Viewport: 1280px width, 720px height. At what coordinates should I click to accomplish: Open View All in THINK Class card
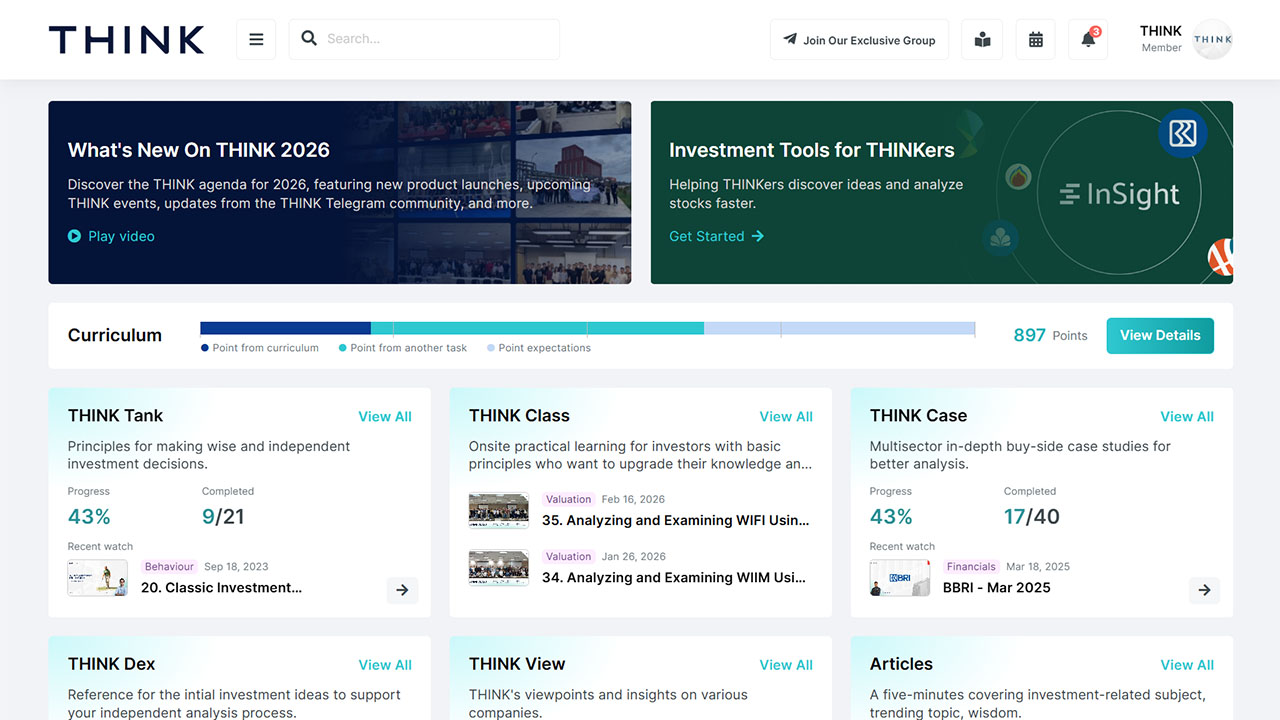pos(786,416)
